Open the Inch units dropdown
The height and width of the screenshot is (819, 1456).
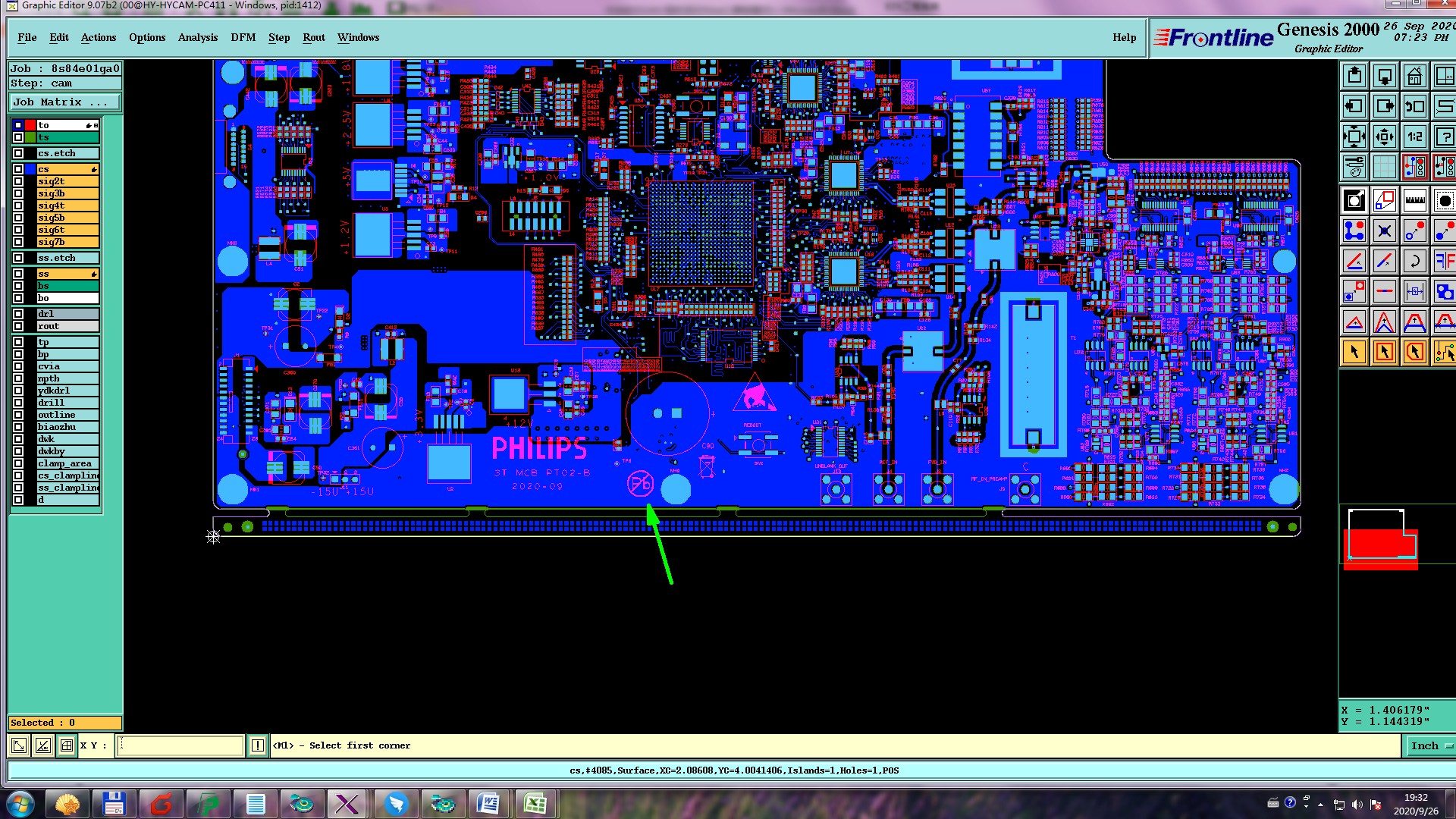[1430, 745]
